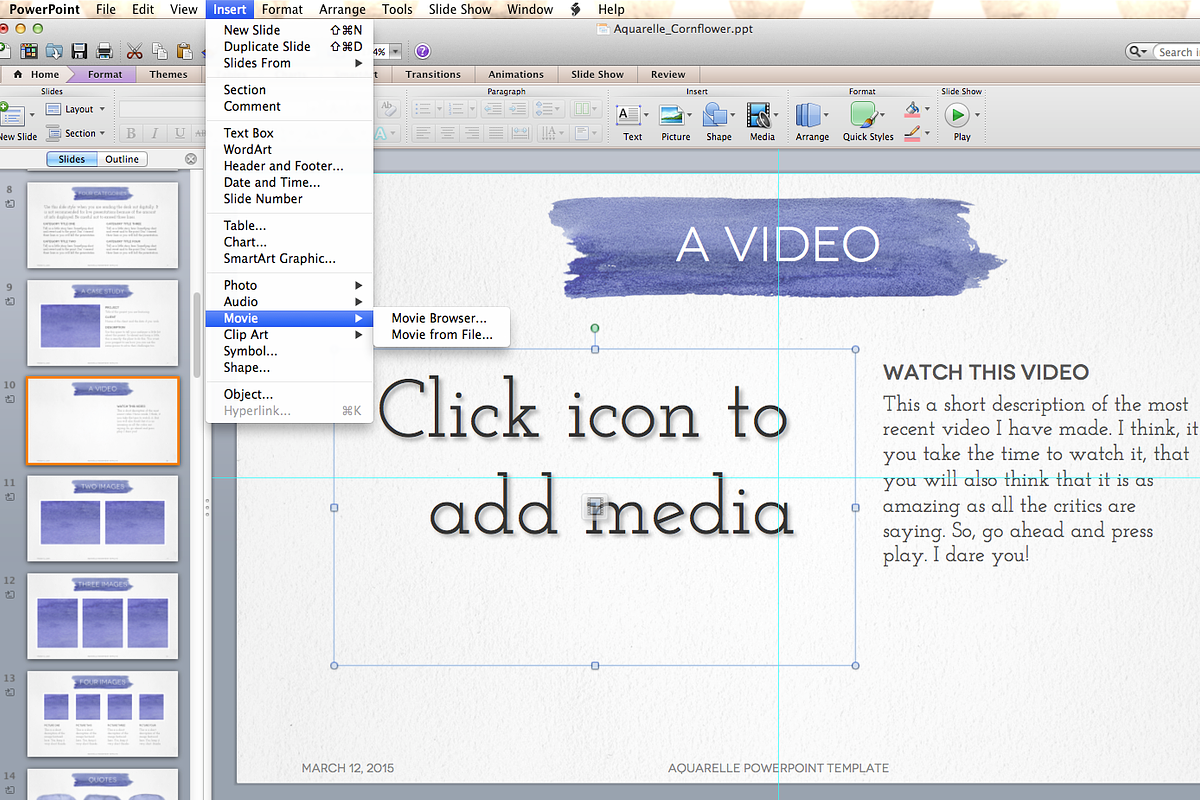
Task: Open the Themes ribbon tab
Action: (x=169, y=74)
